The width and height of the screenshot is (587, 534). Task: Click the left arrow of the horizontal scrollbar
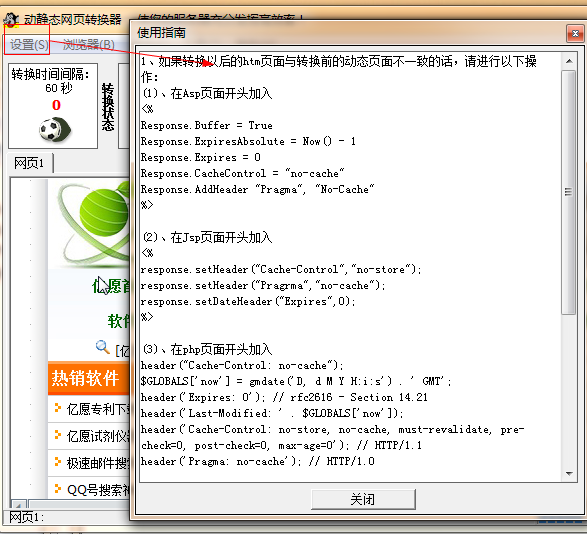(18, 504)
